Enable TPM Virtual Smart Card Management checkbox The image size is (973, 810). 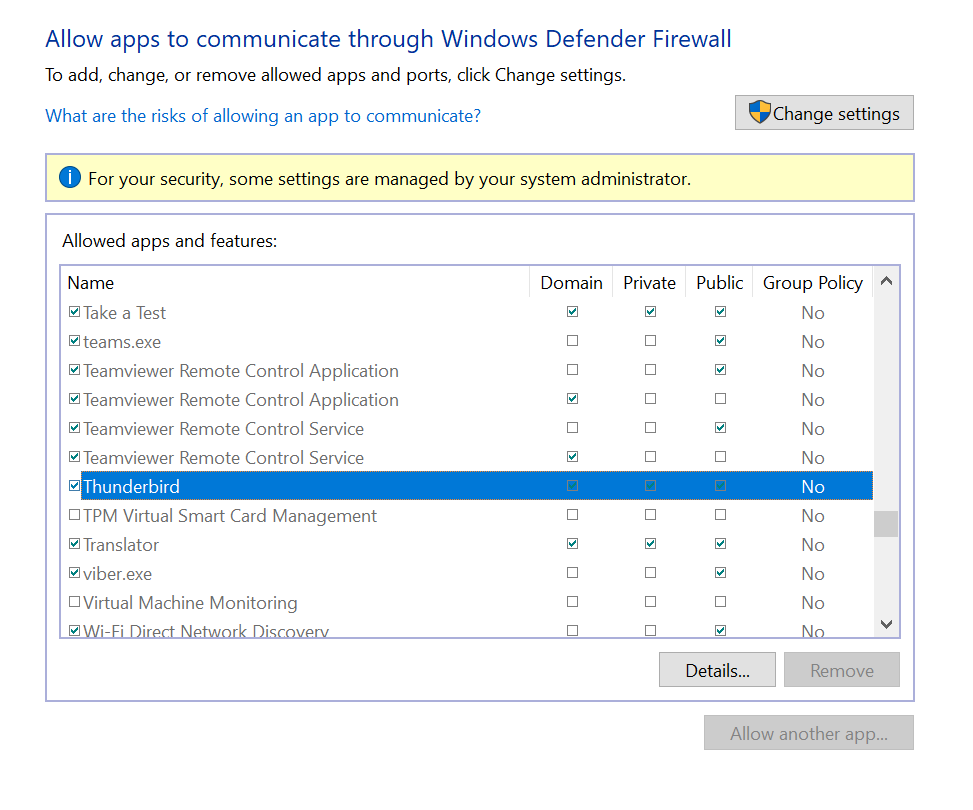74,515
